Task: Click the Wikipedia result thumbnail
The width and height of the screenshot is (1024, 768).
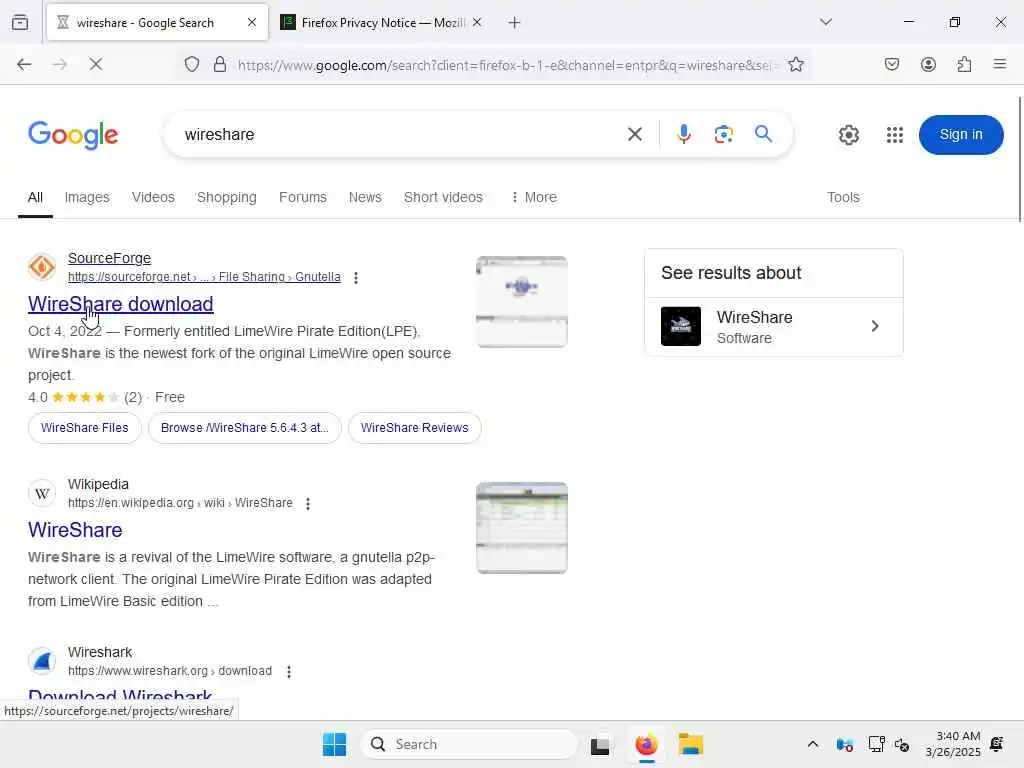Action: (x=522, y=528)
